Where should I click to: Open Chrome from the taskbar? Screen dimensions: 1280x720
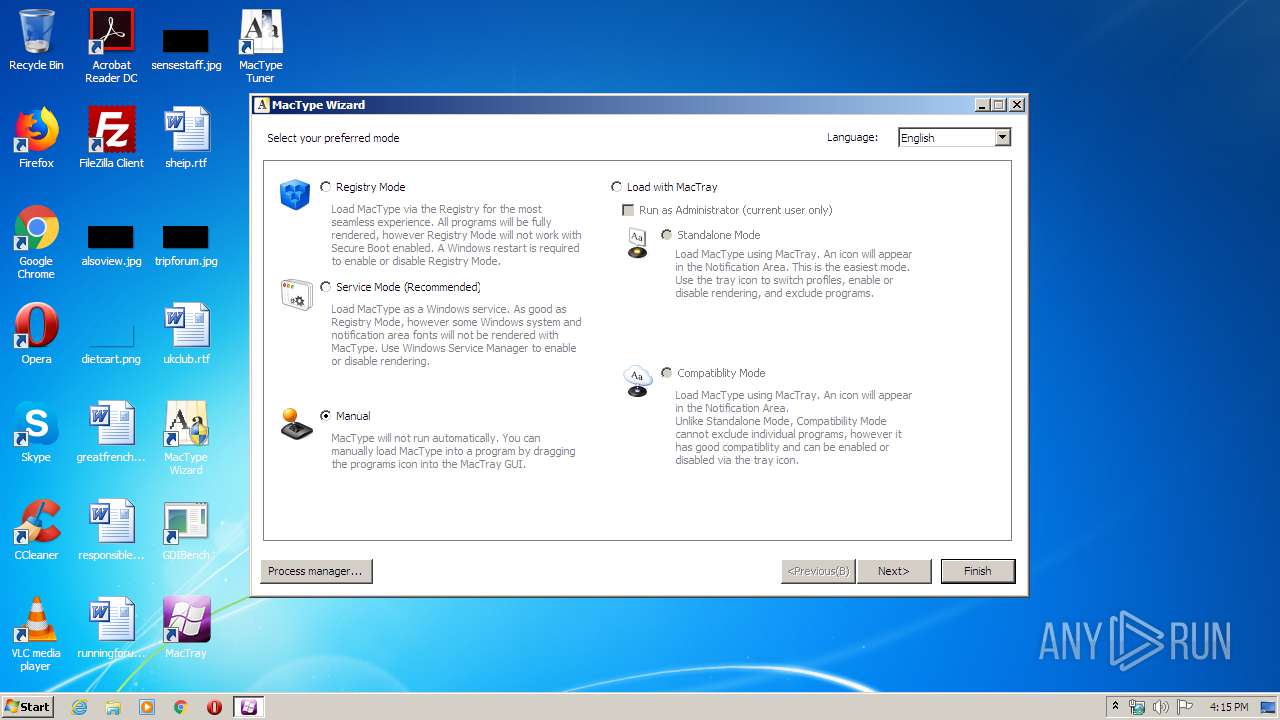[x=181, y=707]
